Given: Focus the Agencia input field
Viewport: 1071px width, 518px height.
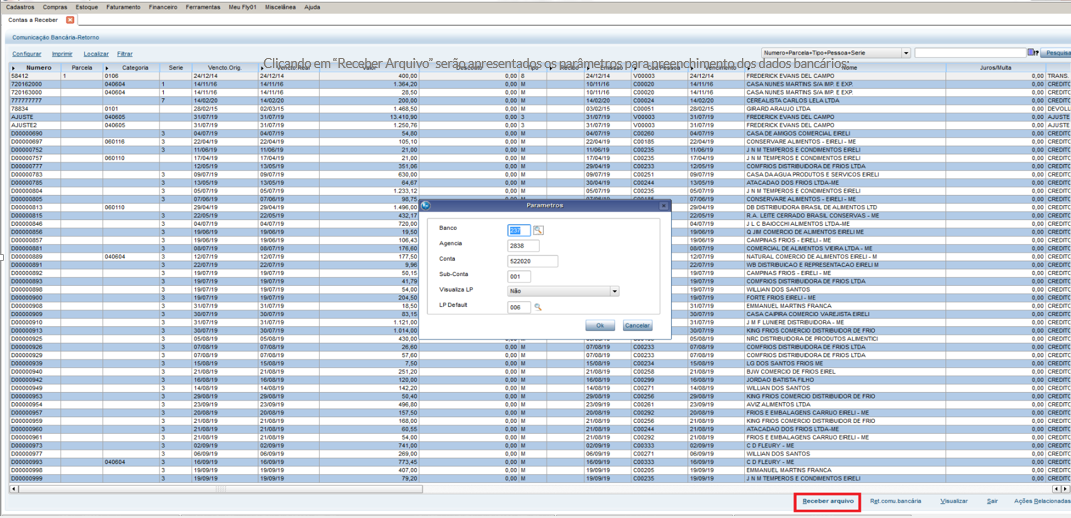Looking at the screenshot, I should pos(523,246).
